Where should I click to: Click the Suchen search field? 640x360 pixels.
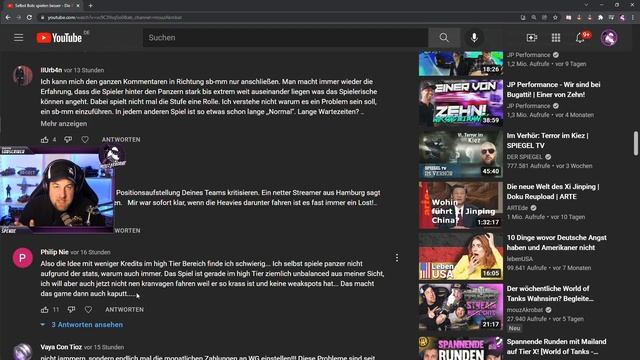(x=286, y=38)
